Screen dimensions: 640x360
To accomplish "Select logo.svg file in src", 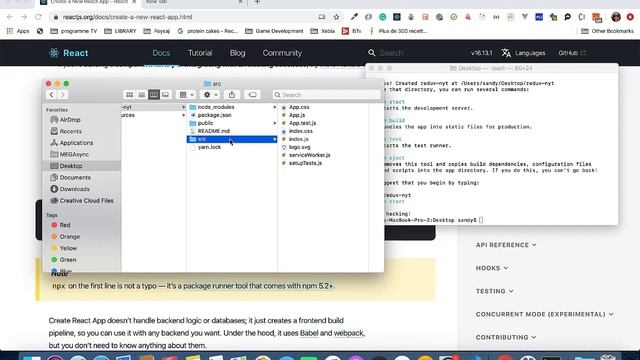I will pyautogui.click(x=300, y=147).
